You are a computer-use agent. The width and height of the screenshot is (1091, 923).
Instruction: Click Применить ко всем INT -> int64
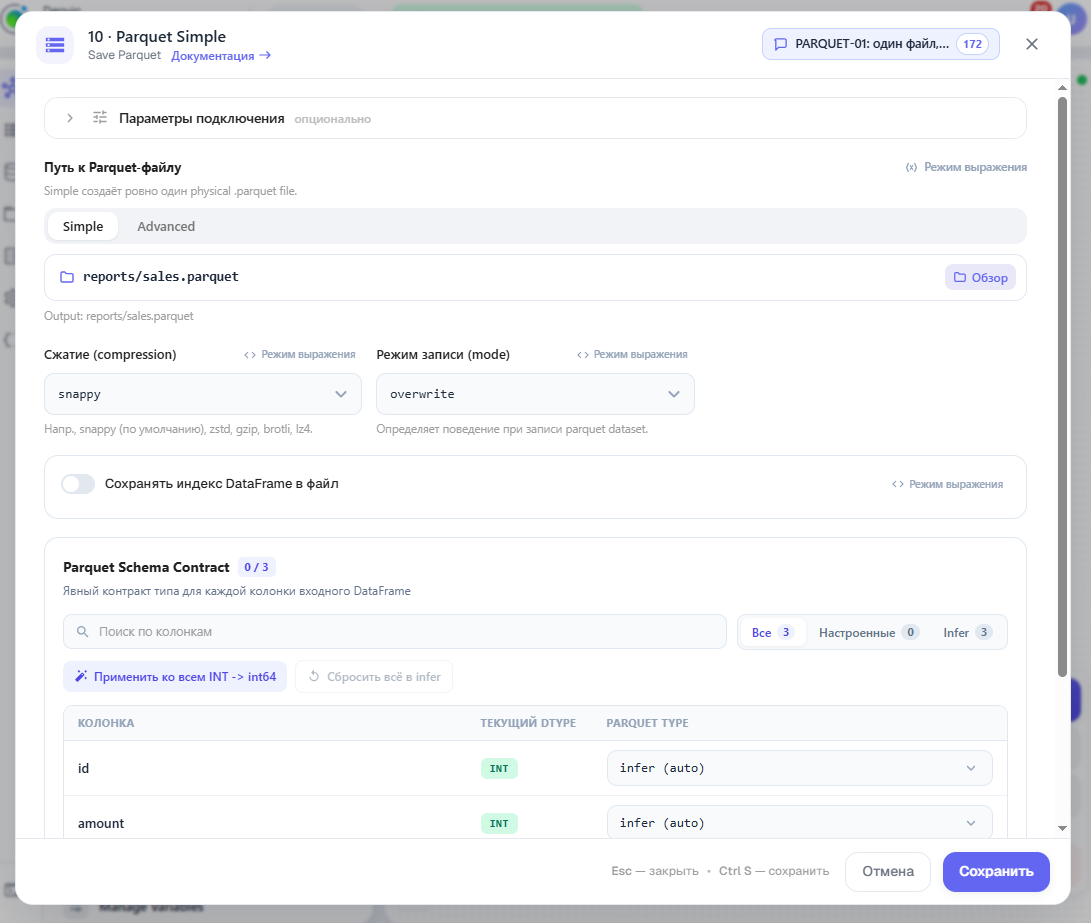coord(175,677)
